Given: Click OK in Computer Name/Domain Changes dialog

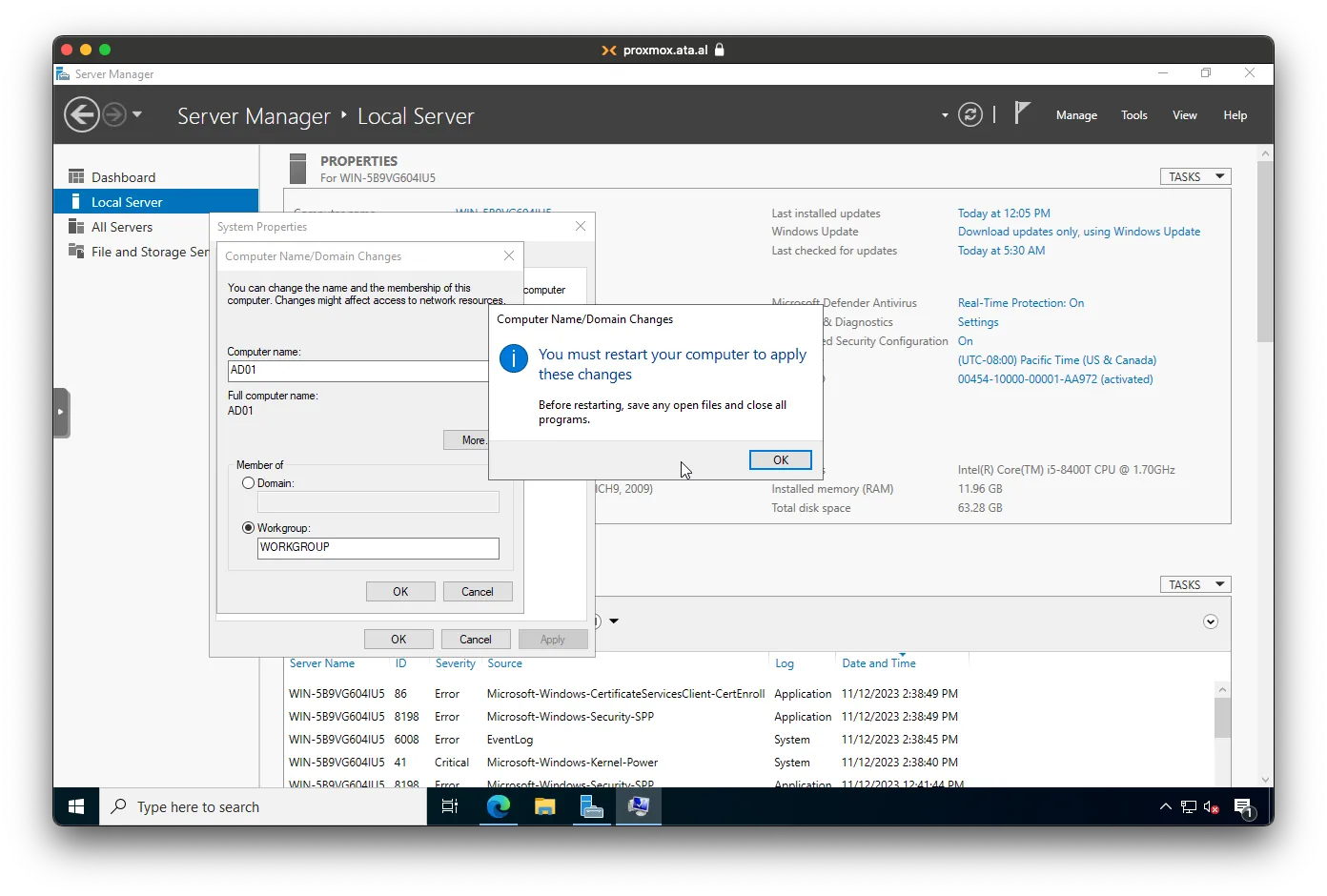Looking at the screenshot, I should pos(400,592).
